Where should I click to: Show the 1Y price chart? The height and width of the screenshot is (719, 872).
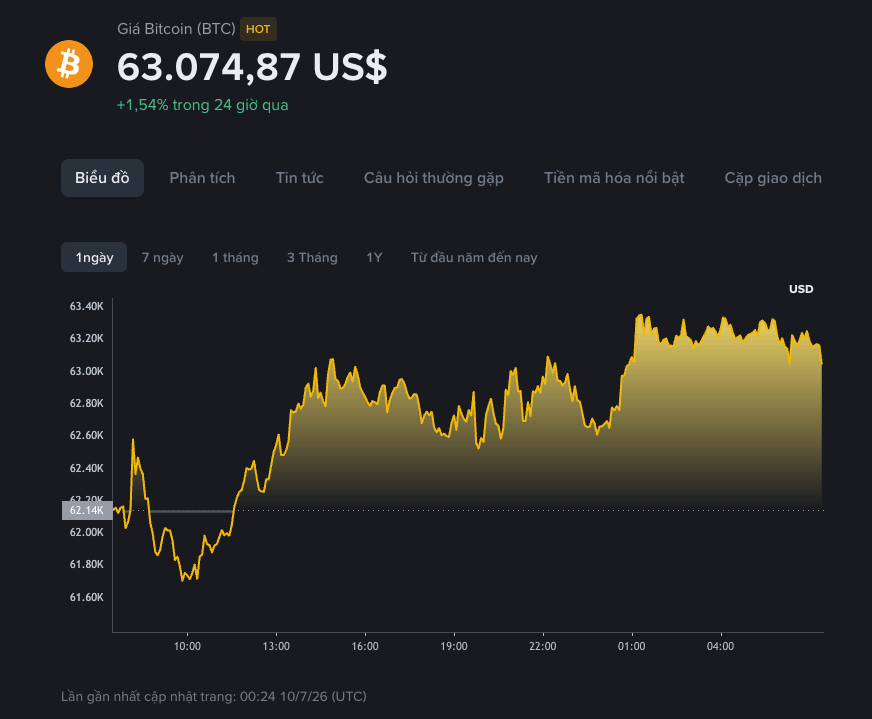[374, 257]
